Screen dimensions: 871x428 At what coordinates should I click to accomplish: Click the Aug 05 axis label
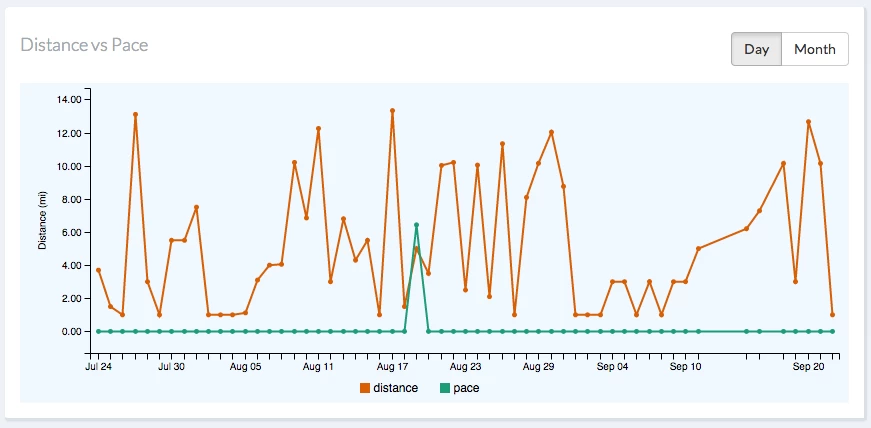coord(245,367)
